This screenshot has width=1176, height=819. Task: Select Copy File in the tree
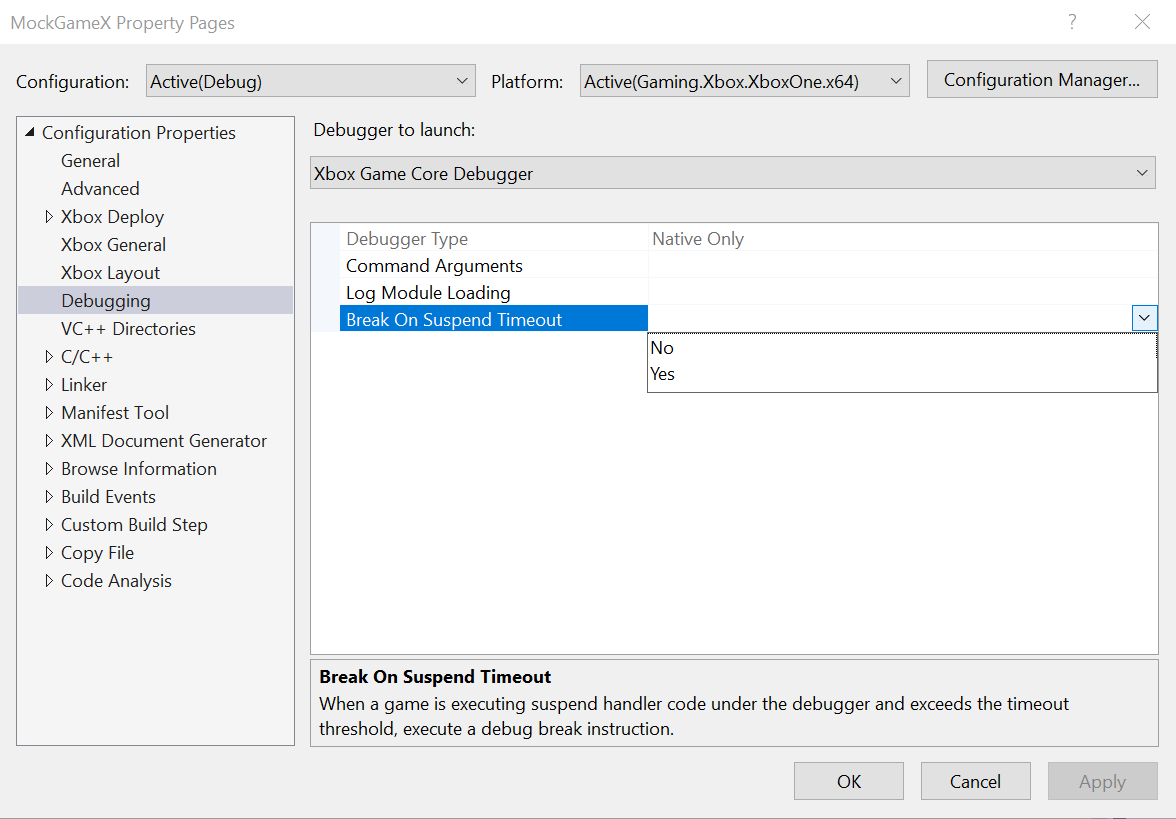coord(98,553)
